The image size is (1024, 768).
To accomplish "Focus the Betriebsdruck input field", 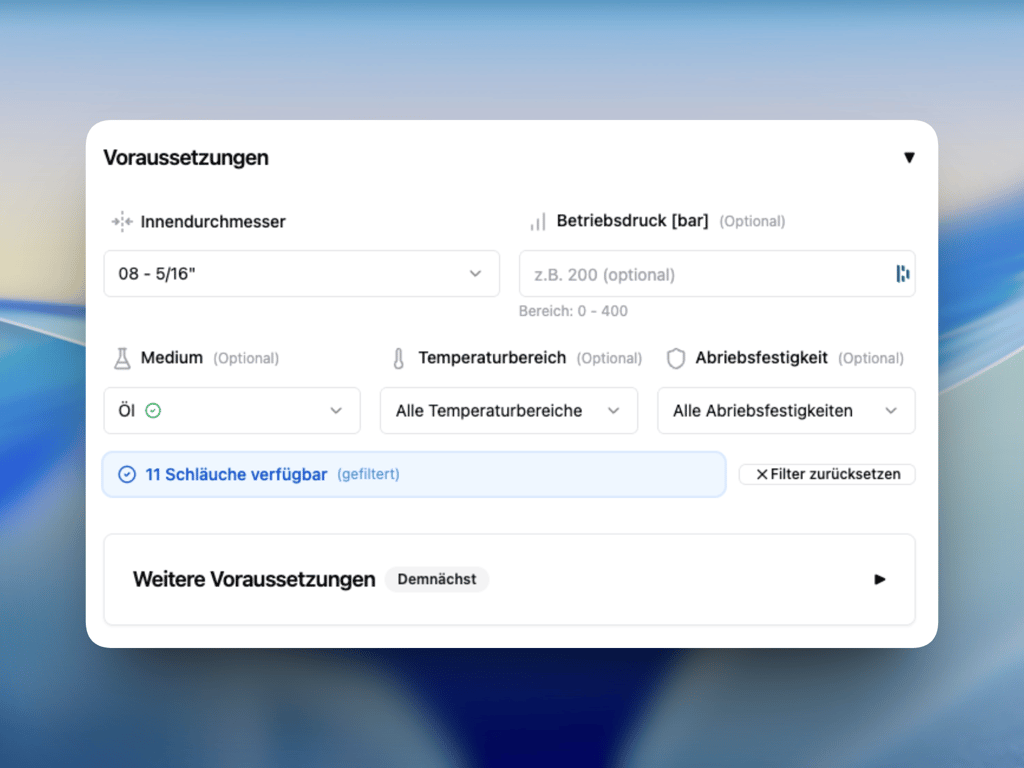I will click(x=700, y=274).
